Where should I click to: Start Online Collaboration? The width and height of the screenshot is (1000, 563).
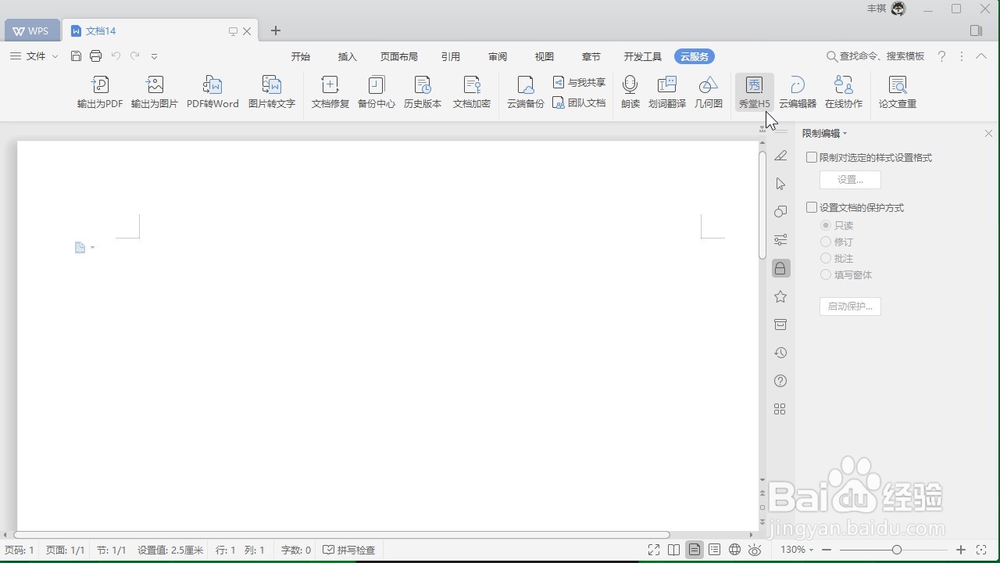(843, 91)
